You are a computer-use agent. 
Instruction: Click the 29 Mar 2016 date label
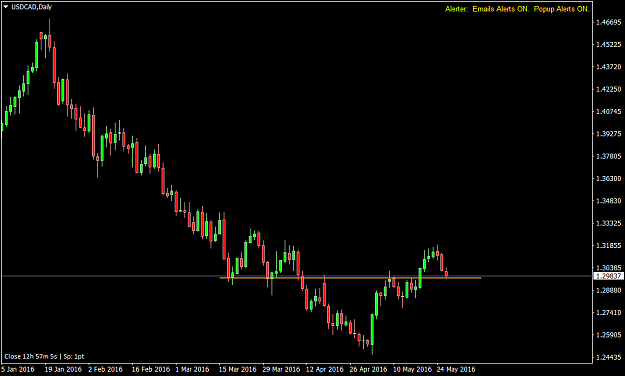click(281, 369)
